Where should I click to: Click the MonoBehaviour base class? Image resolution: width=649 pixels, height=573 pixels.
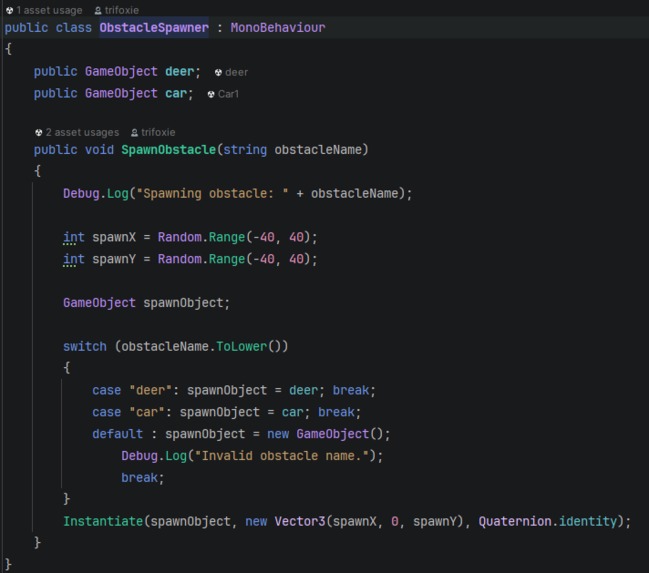(x=278, y=28)
